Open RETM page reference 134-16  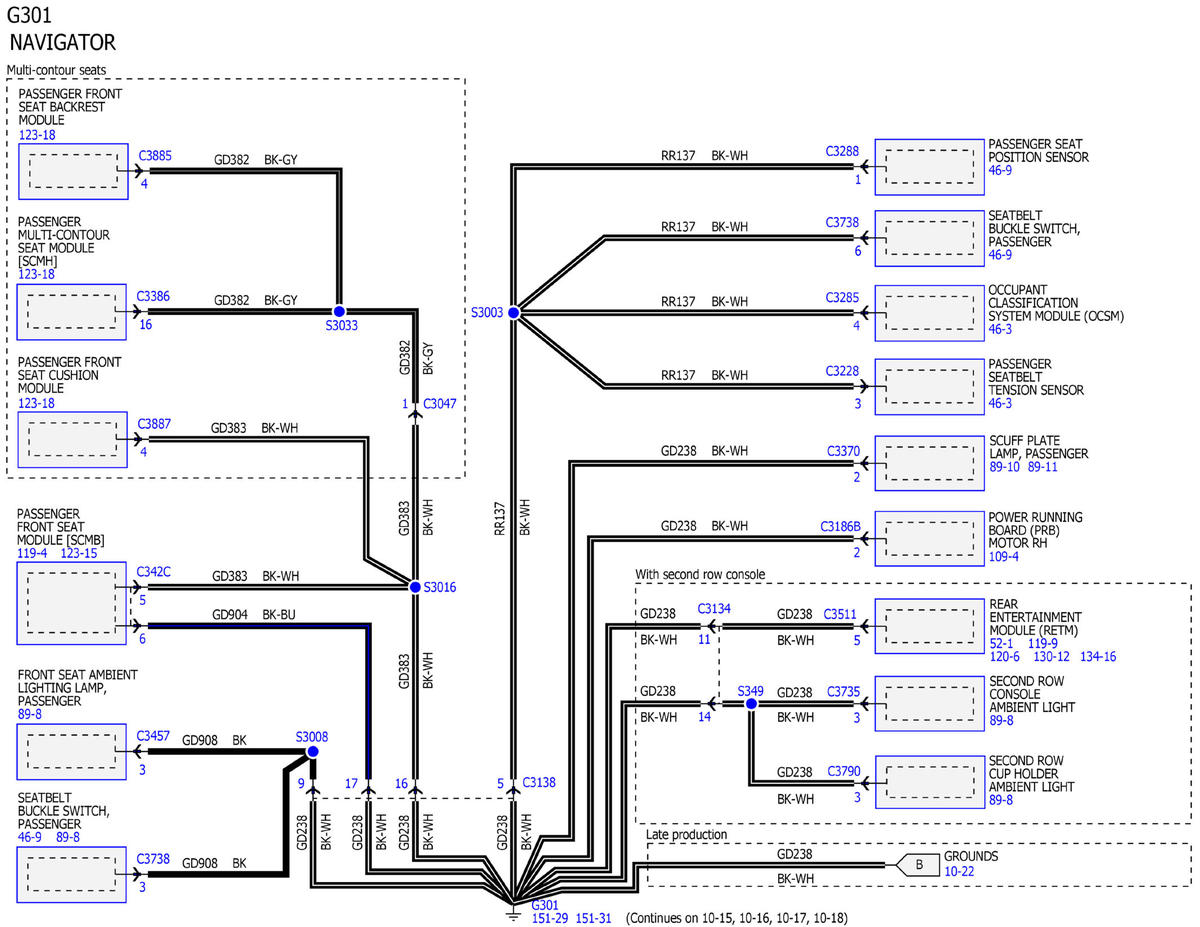pos(1096,657)
